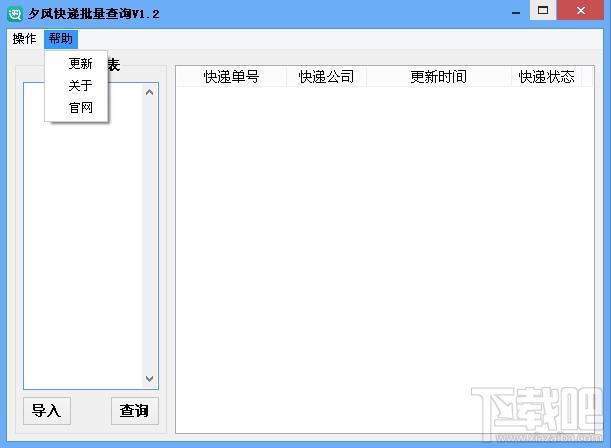Viewport: 611px width, 448px height.
Task: Choose the 关于 menu entry
Action: [80, 86]
